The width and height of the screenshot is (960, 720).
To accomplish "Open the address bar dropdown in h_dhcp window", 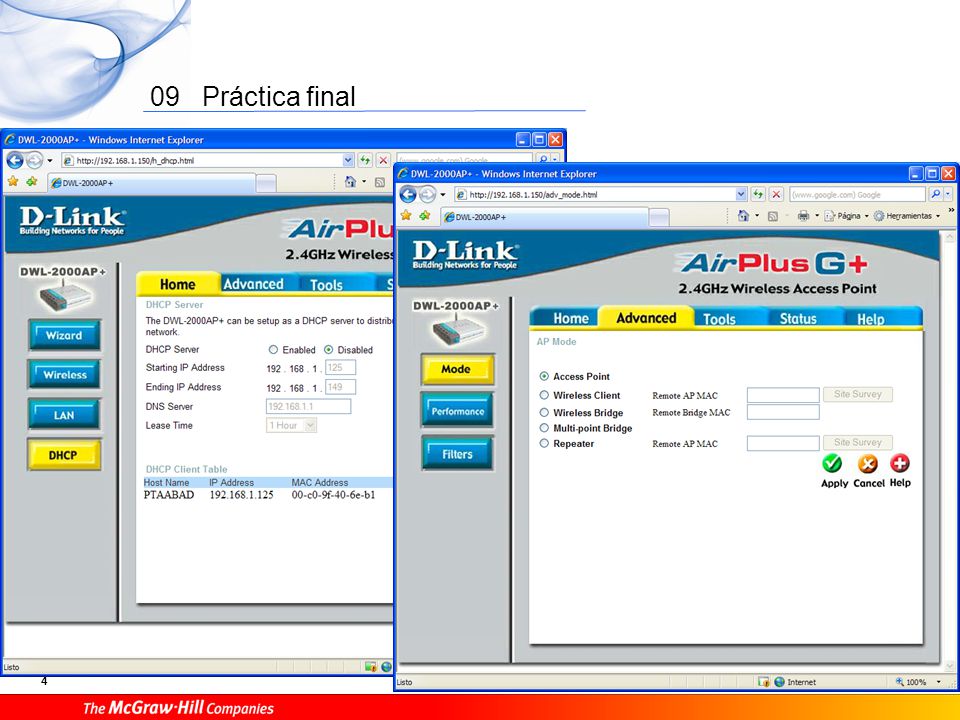I will pos(347,160).
